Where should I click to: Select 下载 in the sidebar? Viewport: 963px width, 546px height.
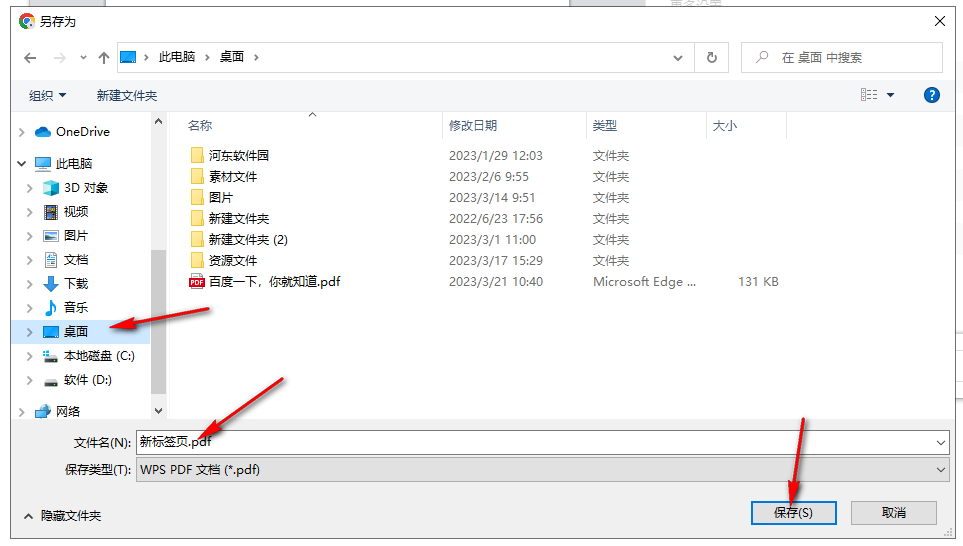[76, 284]
